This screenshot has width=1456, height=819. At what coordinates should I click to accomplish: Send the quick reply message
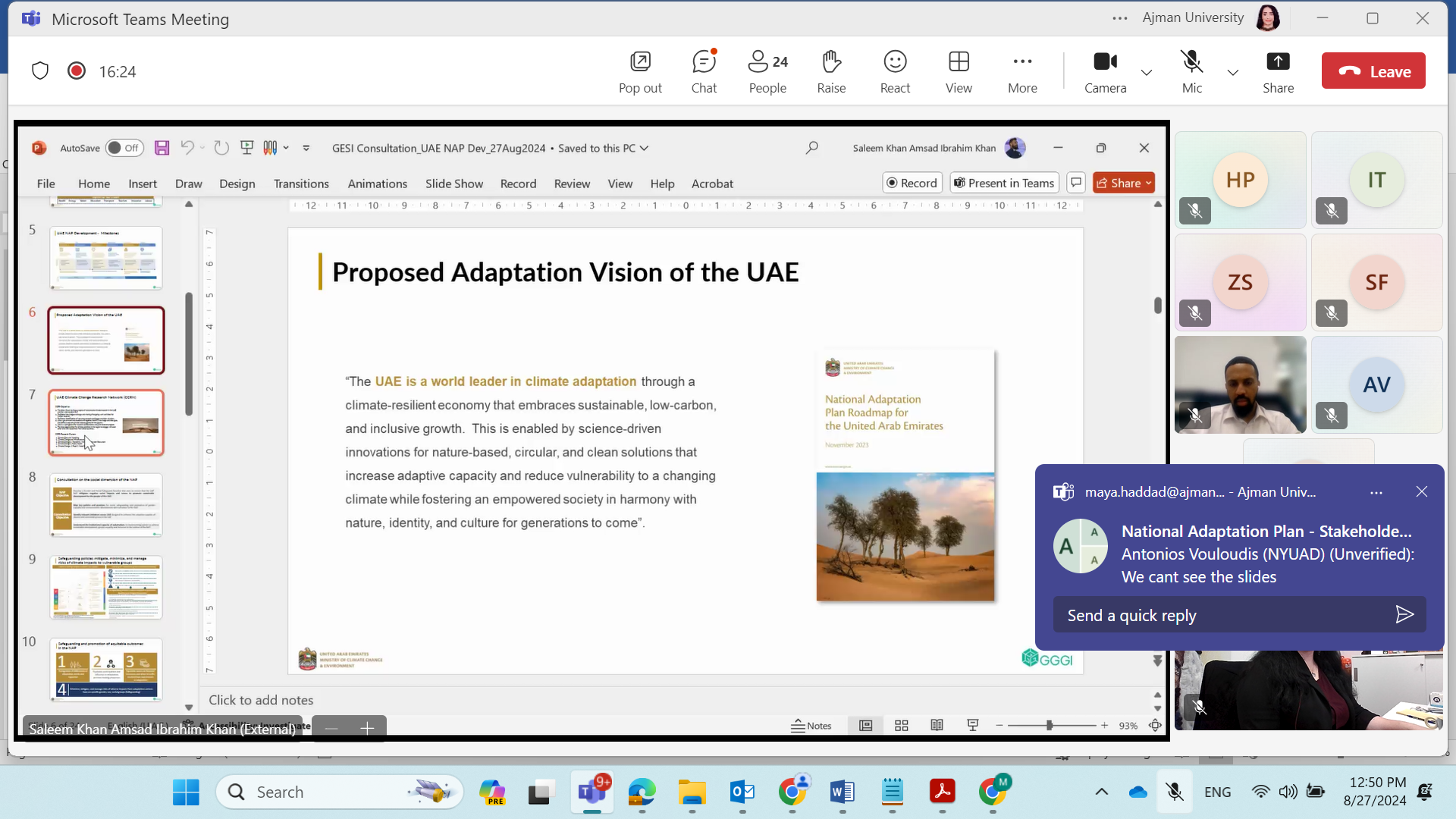click(x=1404, y=614)
